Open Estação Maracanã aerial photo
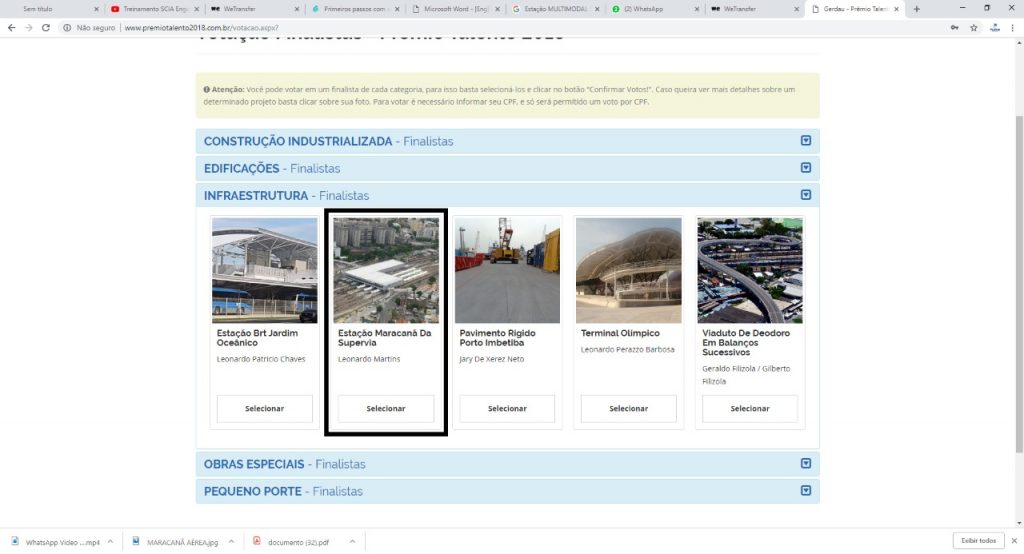This screenshot has width=1024, height=554. pos(386,270)
